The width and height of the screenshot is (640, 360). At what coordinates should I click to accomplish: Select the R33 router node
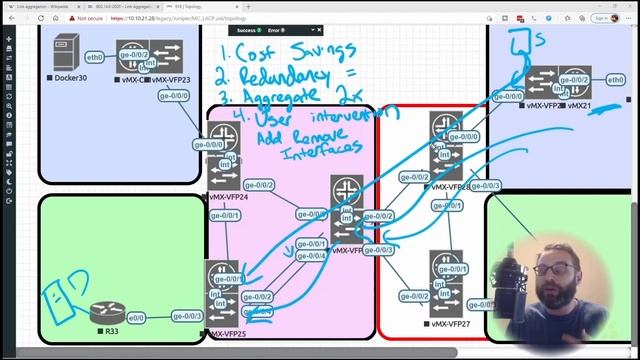point(107,313)
